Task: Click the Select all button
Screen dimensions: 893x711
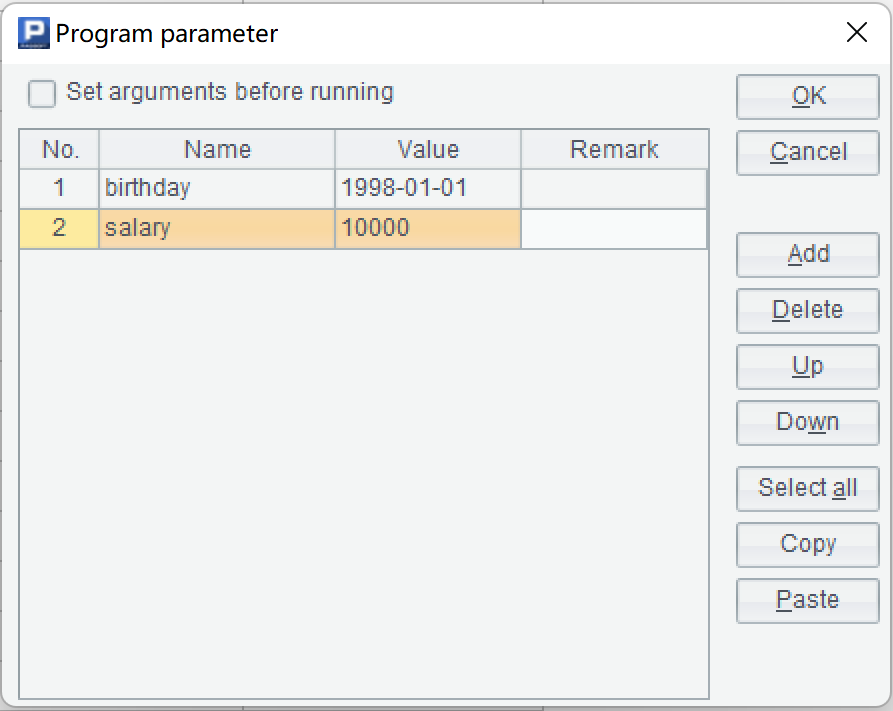Action: pos(808,488)
